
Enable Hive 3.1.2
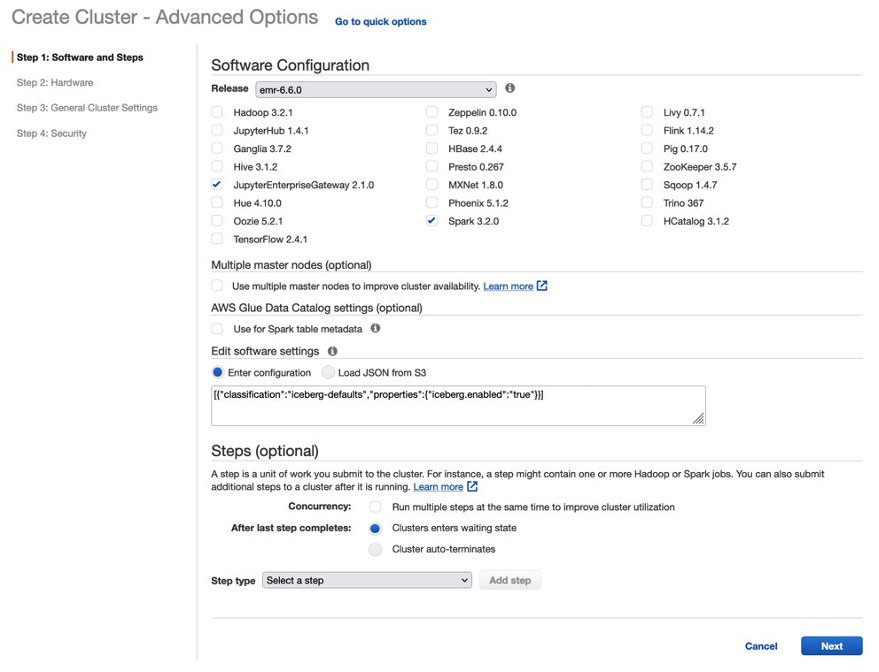point(217,167)
